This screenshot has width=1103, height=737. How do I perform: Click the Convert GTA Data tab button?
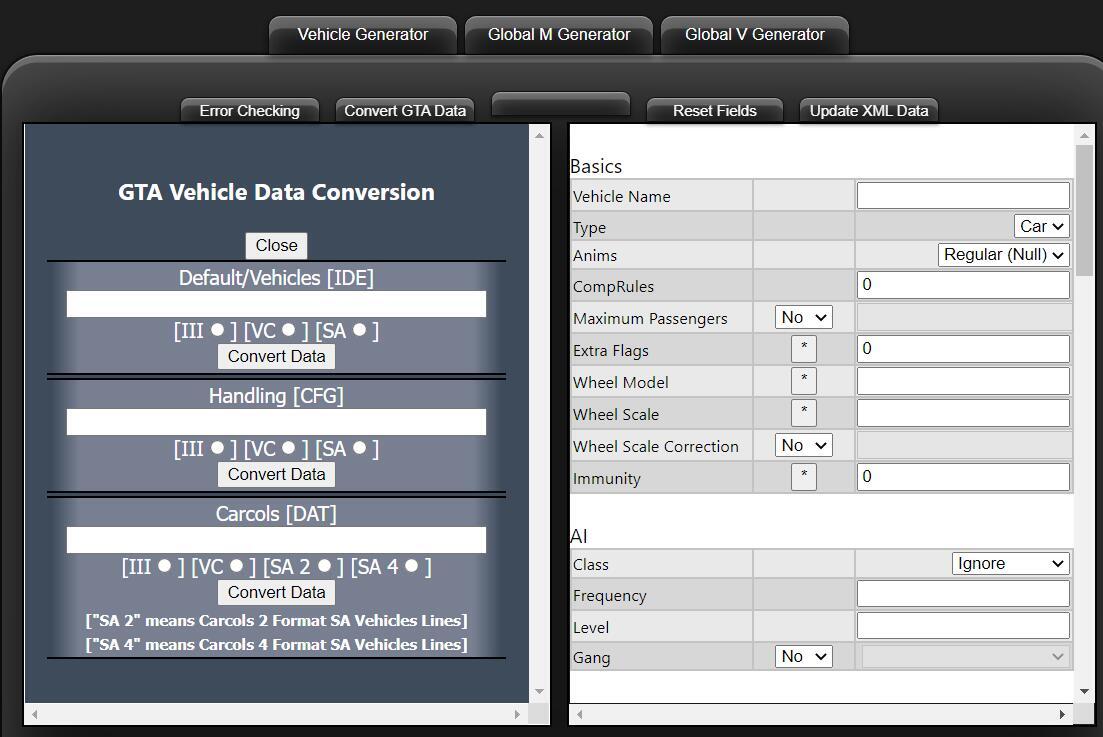[x=405, y=110]
